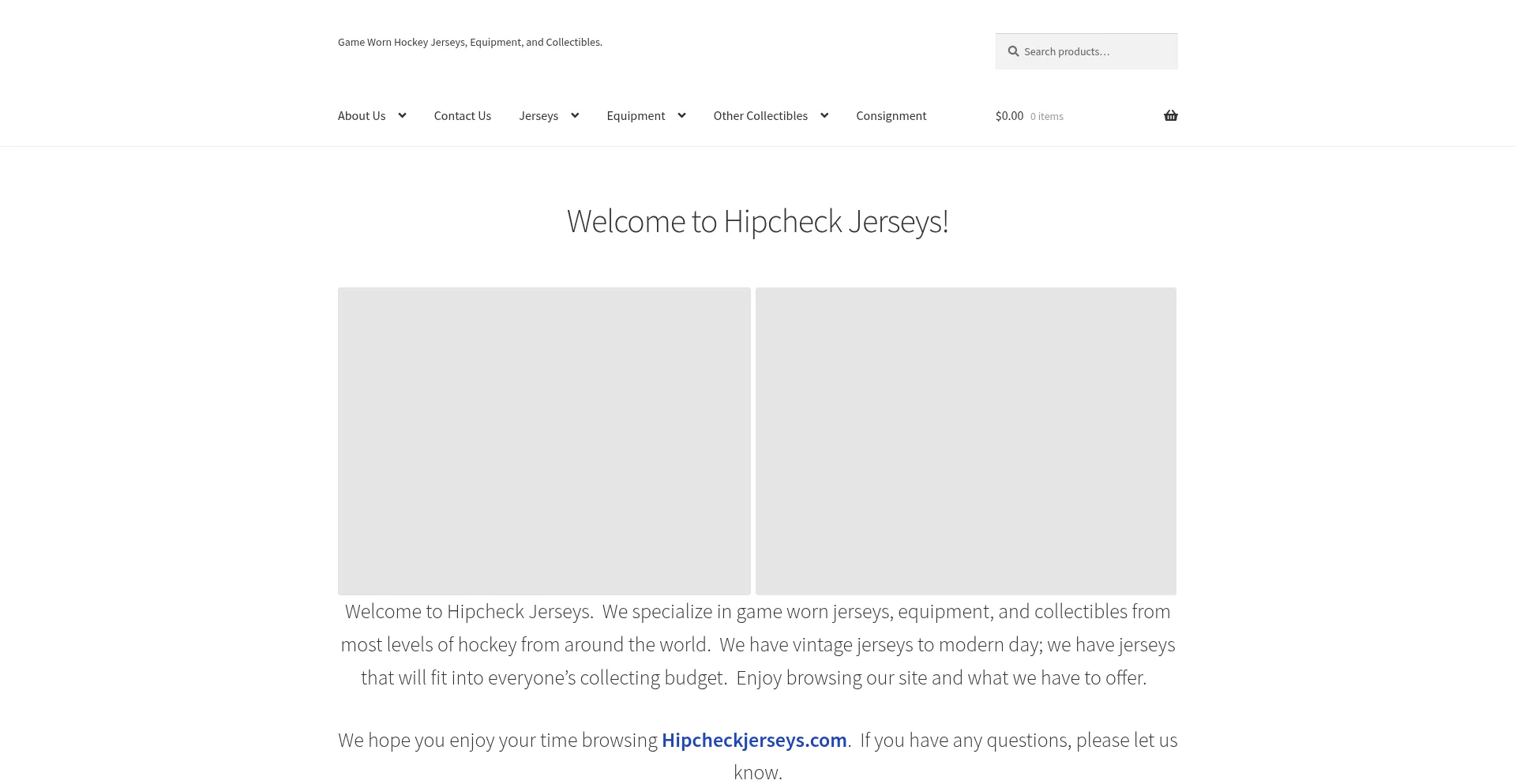The image size is (1516, 784).
Task: Click the right placeholder image
Action: pos(966,441)
